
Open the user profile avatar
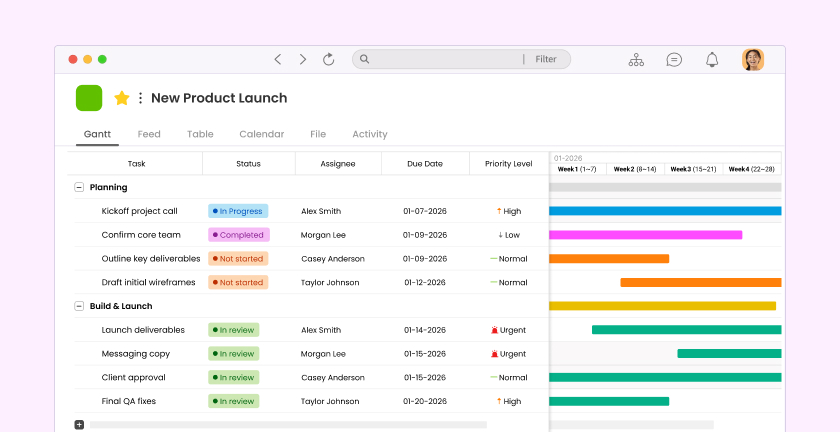(753, 59)
